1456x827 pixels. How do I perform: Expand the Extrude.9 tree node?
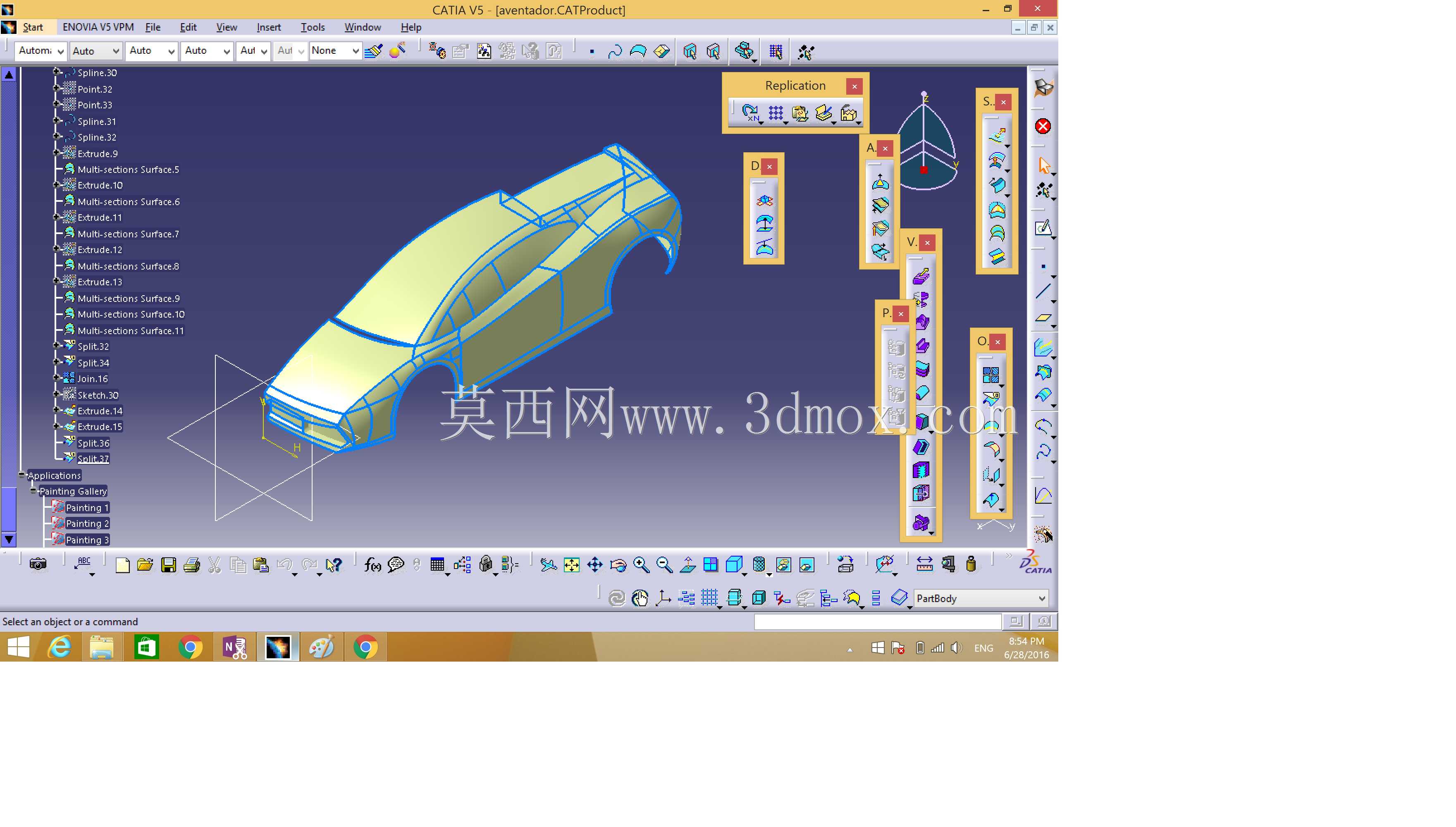tap(56, 153)
